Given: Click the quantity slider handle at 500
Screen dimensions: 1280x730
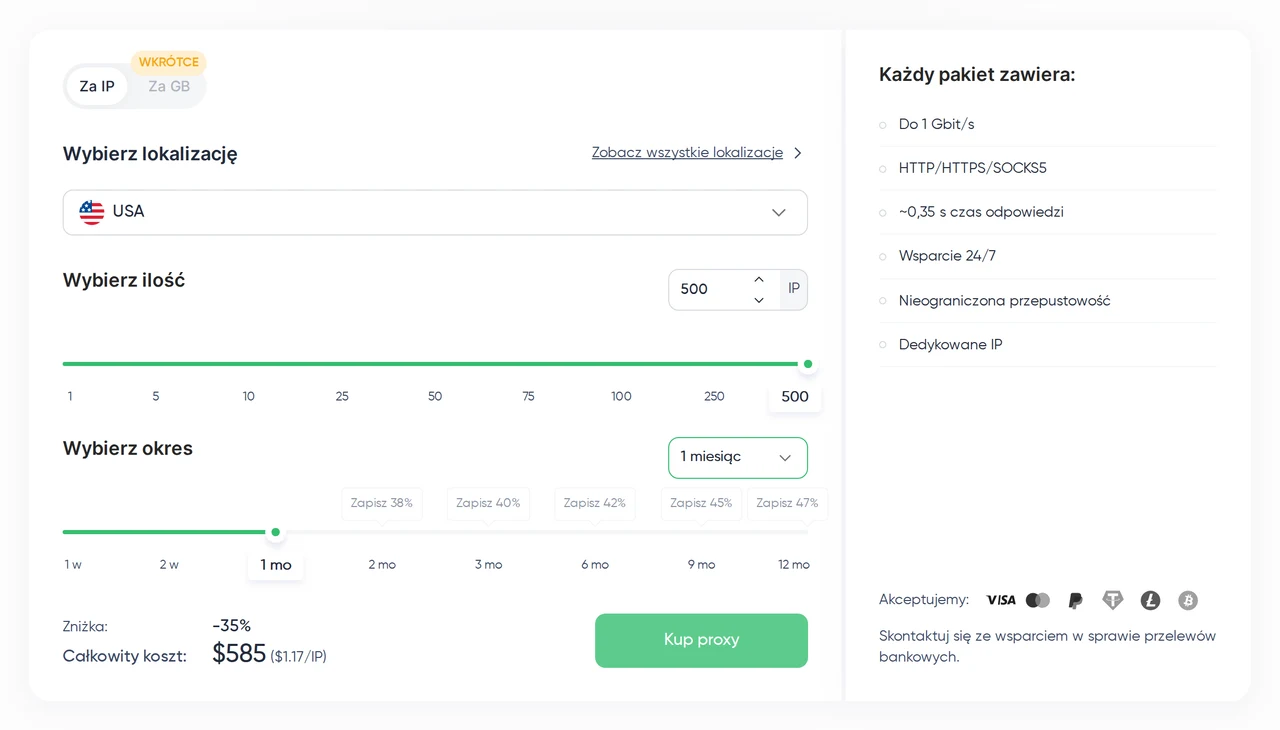Looking at the screenshot, I should click(808, 364).
